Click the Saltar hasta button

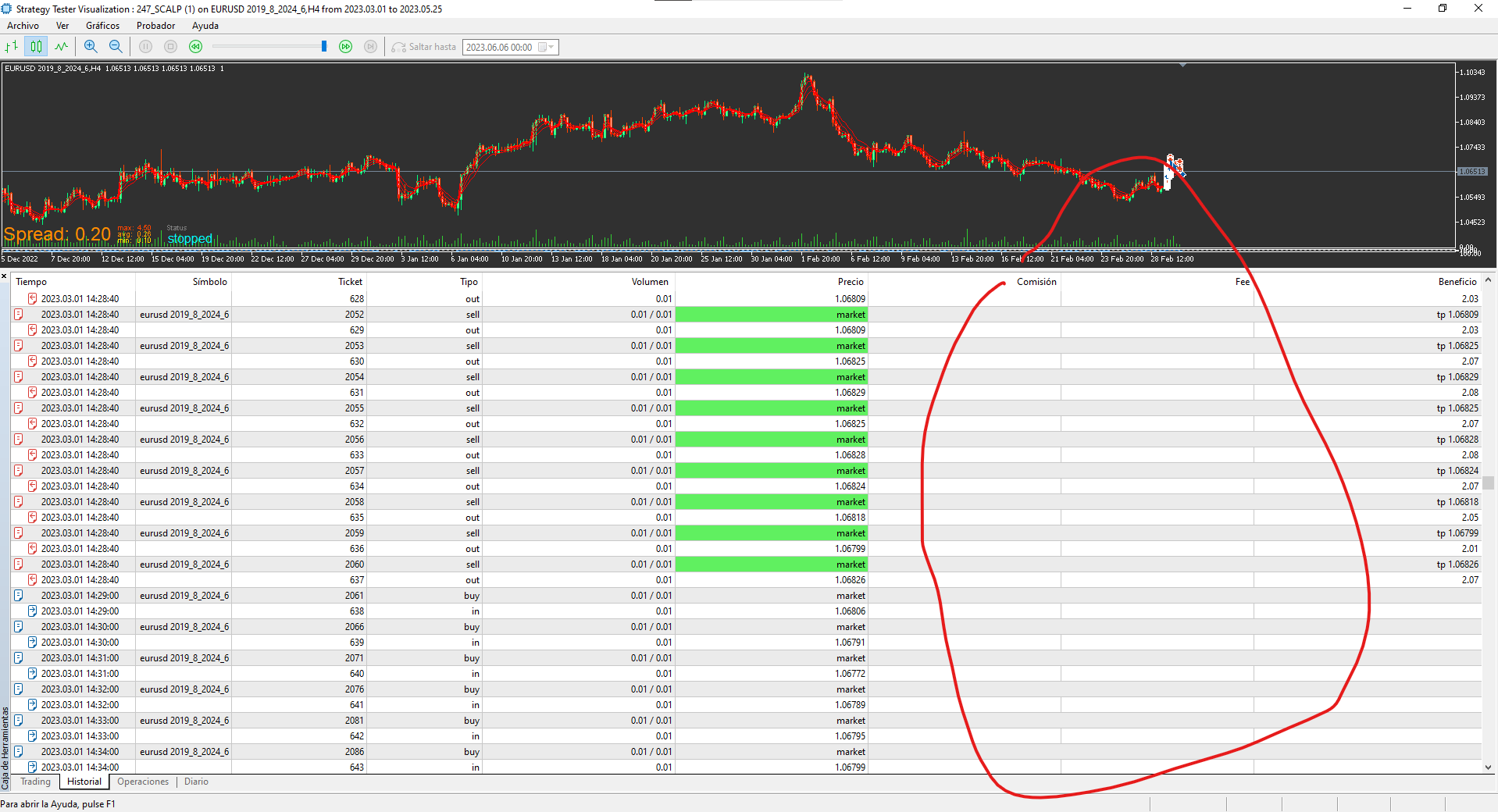coord(424,47)
